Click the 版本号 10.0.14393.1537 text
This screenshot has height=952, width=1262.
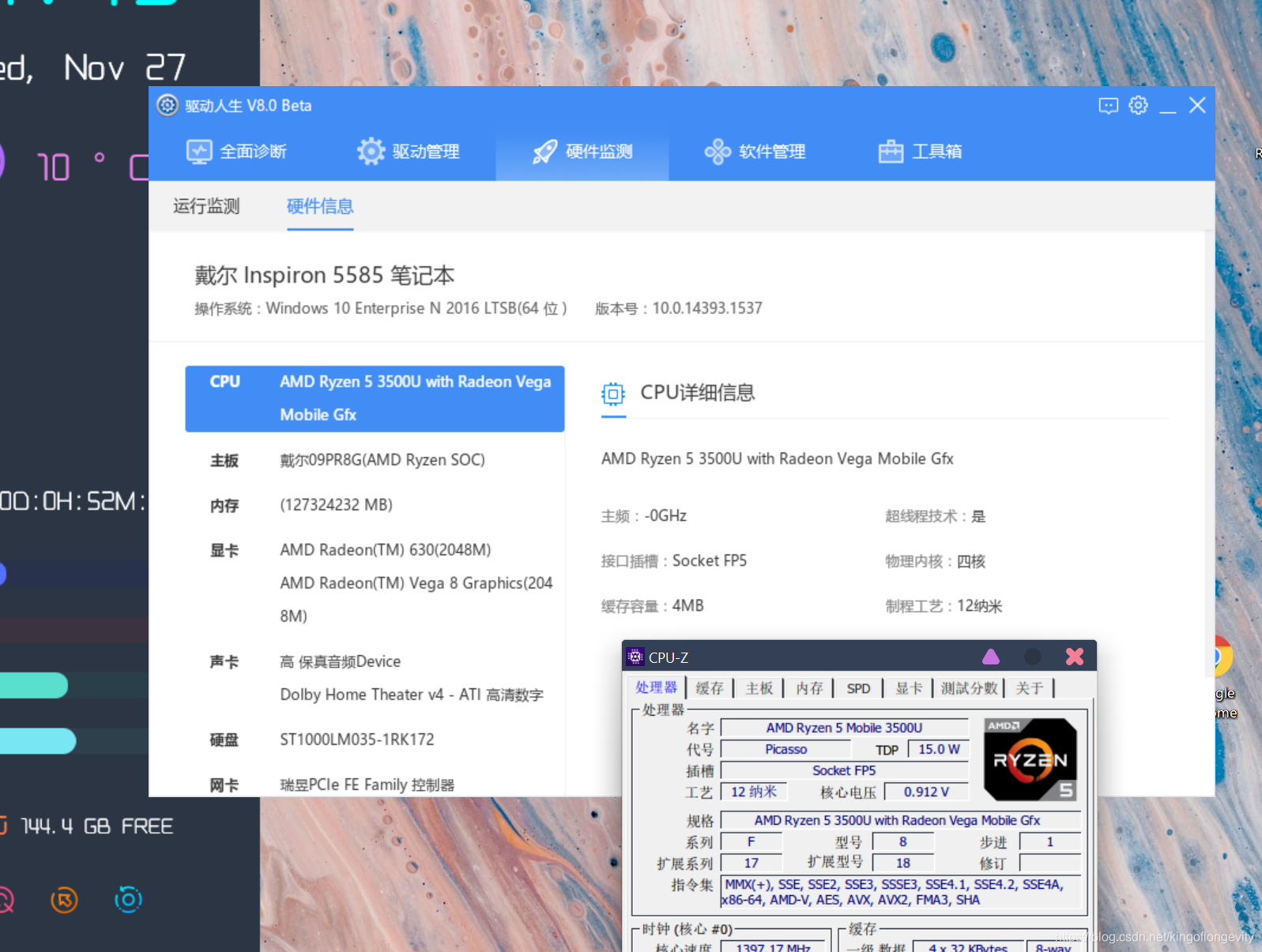pyautogui.click(x=679, y=308)
